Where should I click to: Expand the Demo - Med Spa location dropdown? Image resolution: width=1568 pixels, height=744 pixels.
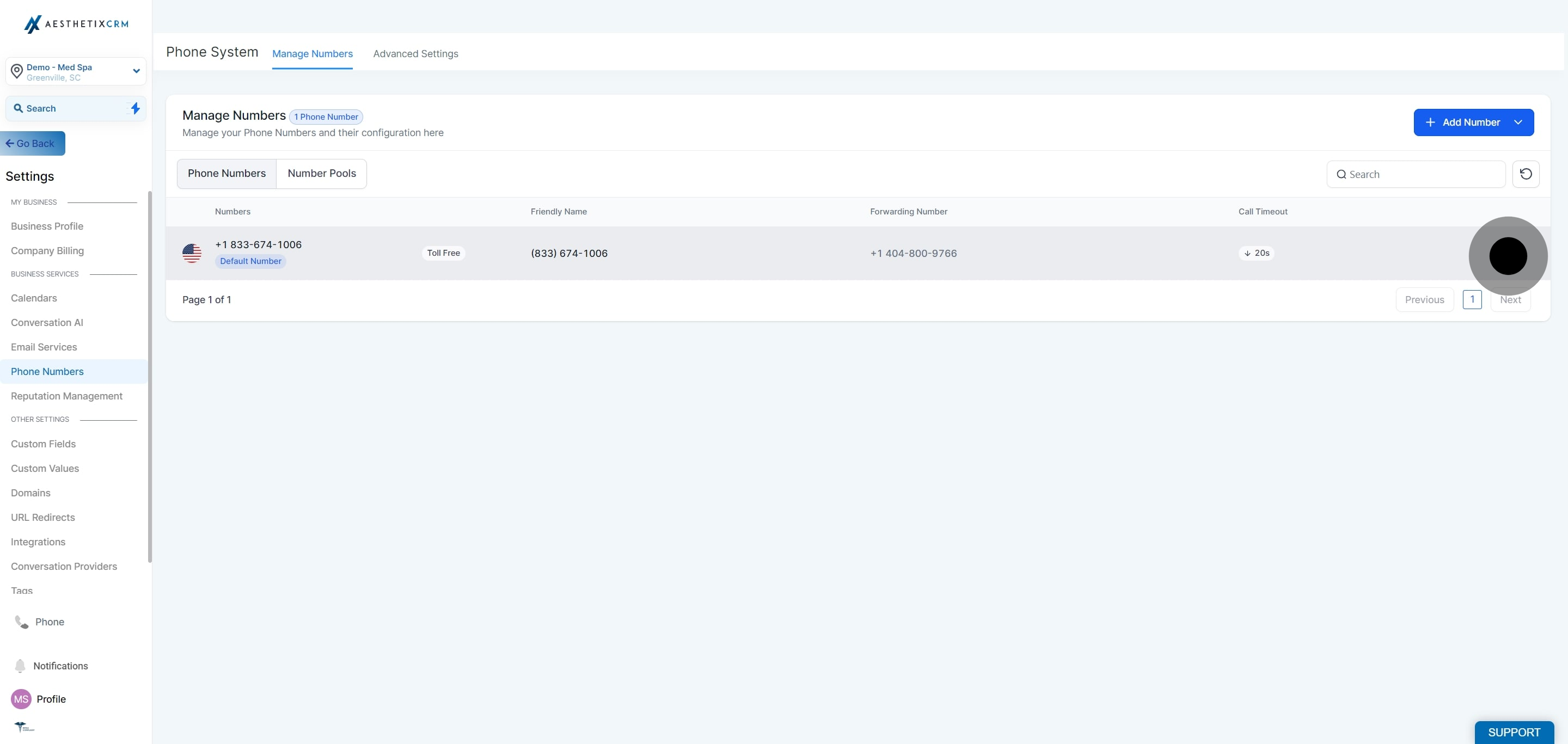click(x=136, y=71)
